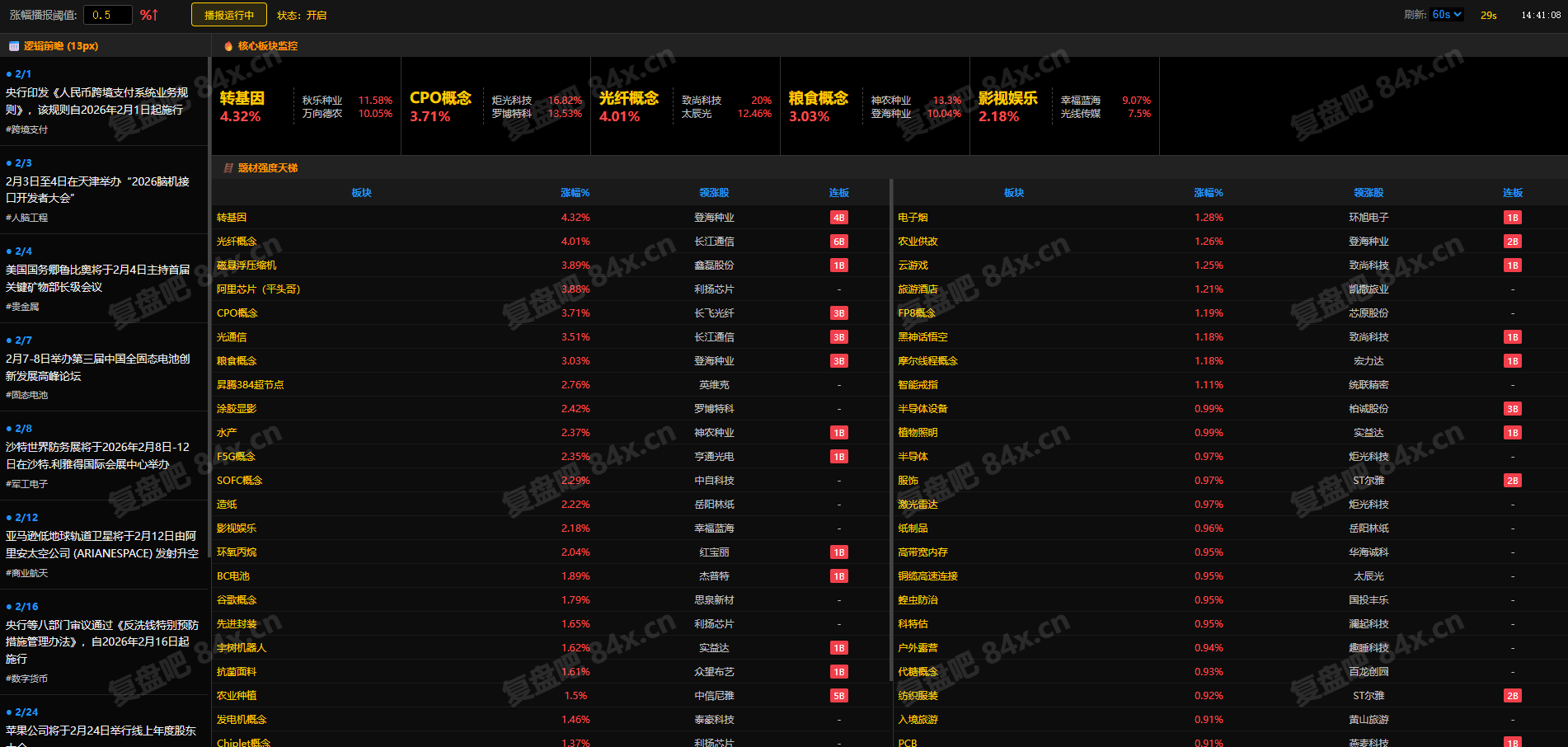Click the ladder icon beside 题材强度天梯
Viewport: 1568px width, 747px height.
click(228, 168)
